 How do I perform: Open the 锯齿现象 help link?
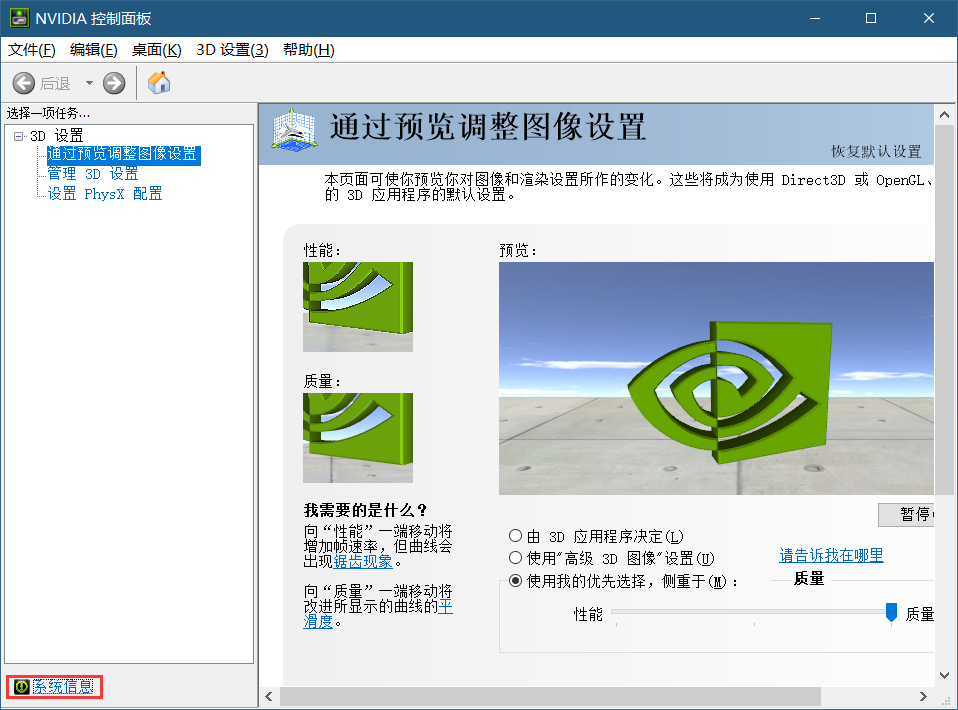point(363,561)
